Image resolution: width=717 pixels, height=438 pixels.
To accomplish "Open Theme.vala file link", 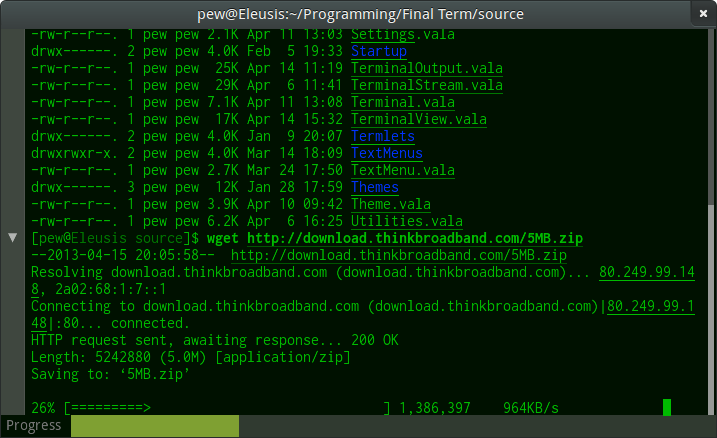I will click(391, 204).
